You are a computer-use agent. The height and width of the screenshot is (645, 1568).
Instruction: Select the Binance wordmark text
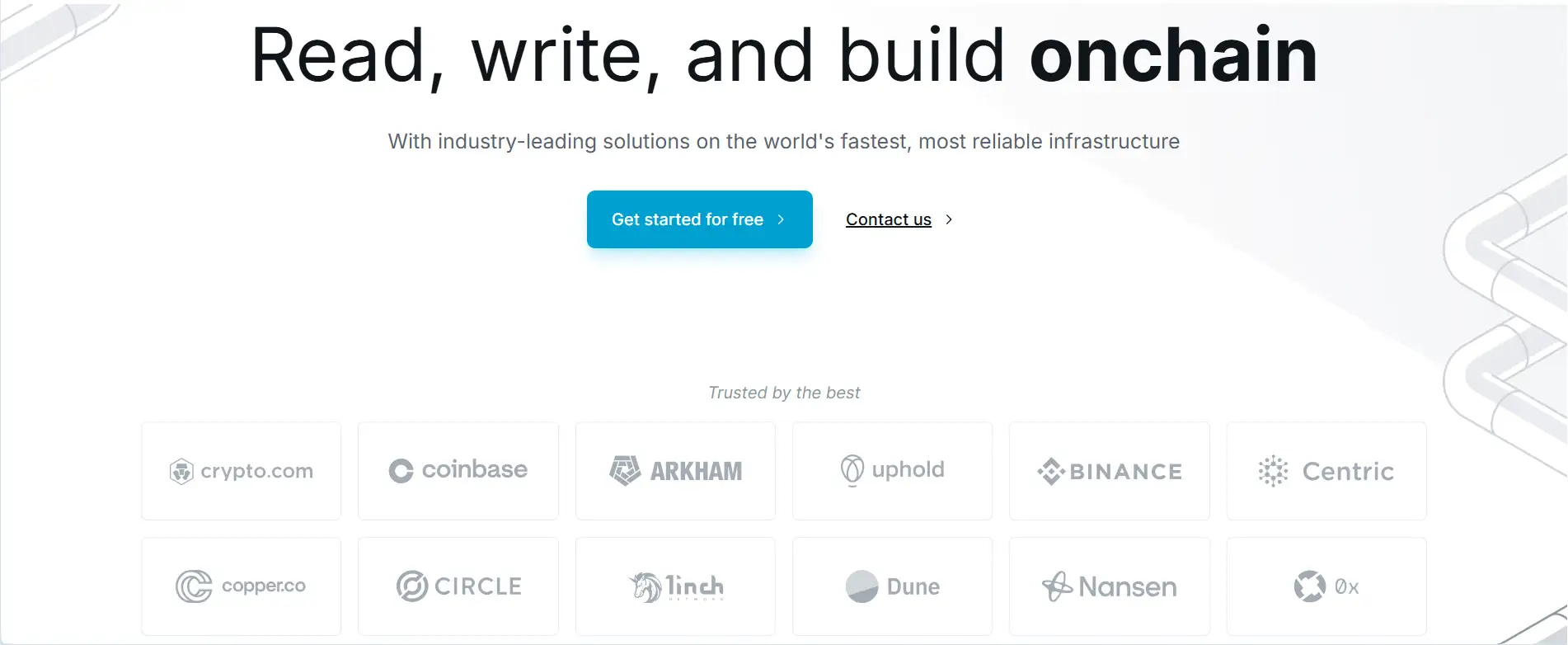[1125, 472]
